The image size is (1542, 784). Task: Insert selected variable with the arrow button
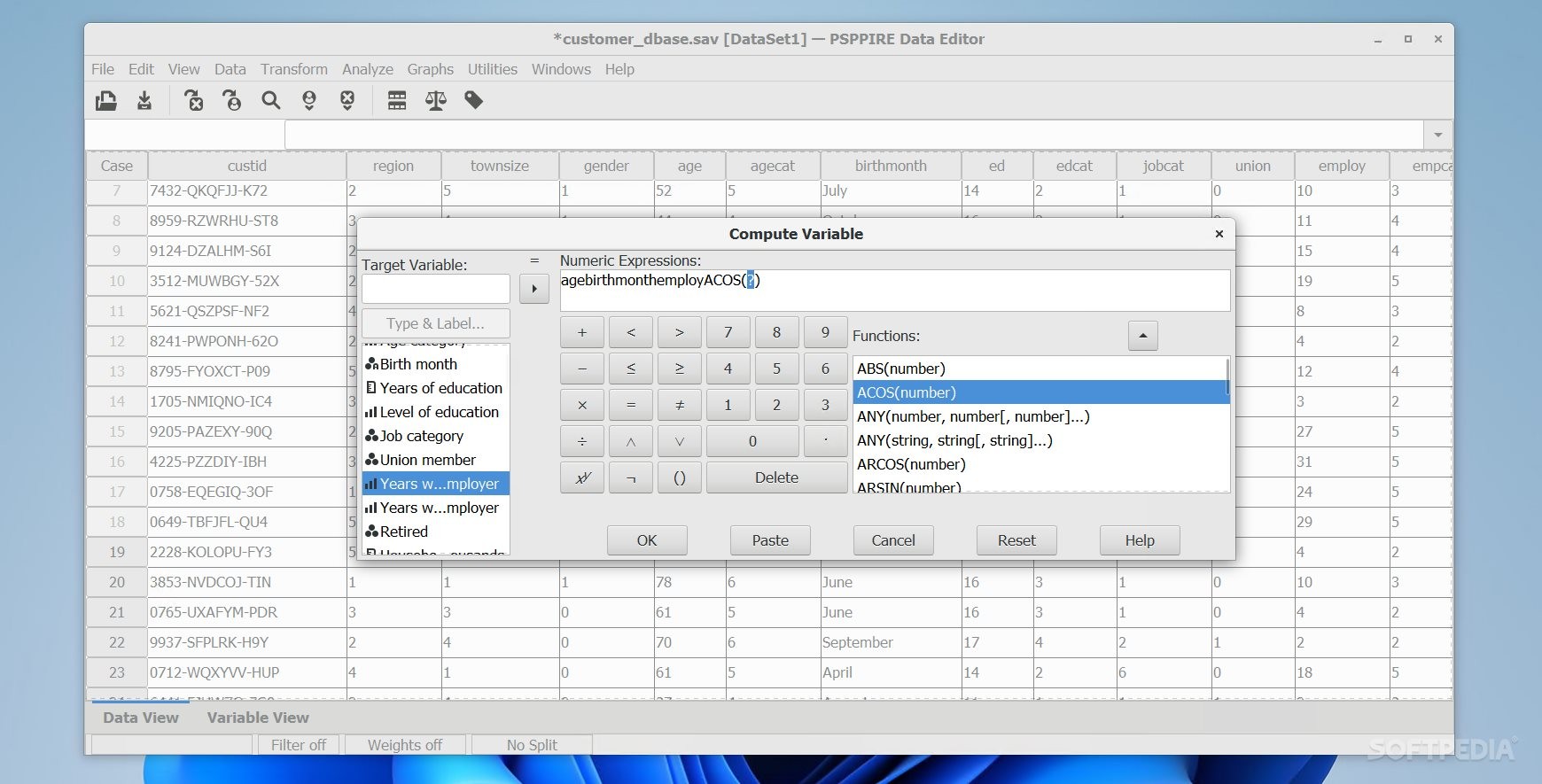point(534,289)
